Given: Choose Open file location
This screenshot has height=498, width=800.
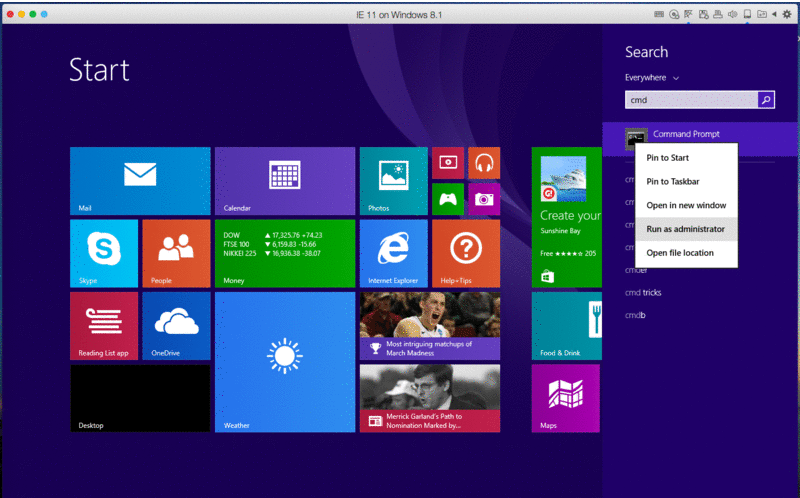Looking at the screenshot, I should tap(686, 253).
